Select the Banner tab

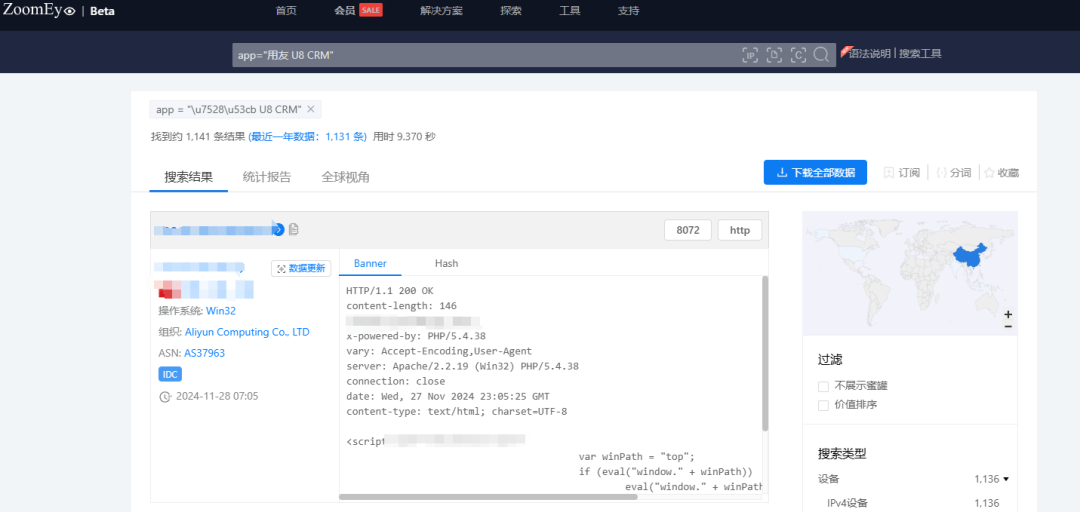[x=371, y=263]
